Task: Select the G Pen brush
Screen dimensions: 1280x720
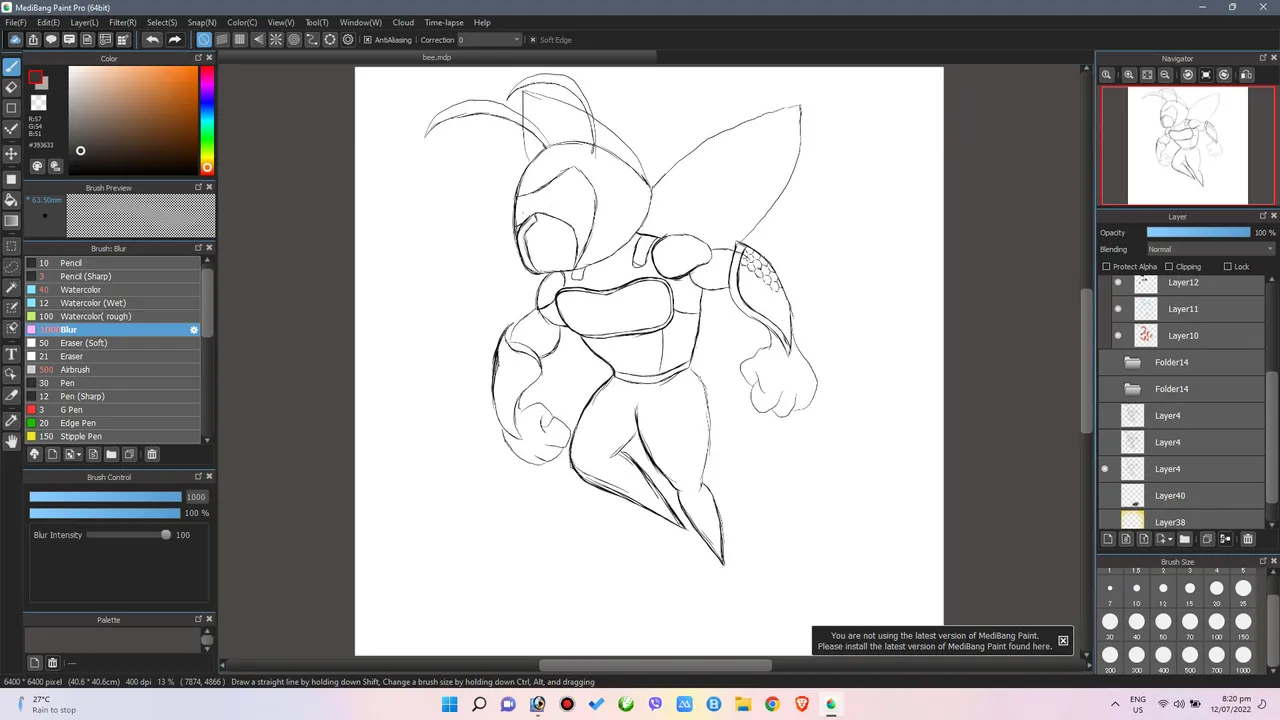Action: tap(113, 410)
